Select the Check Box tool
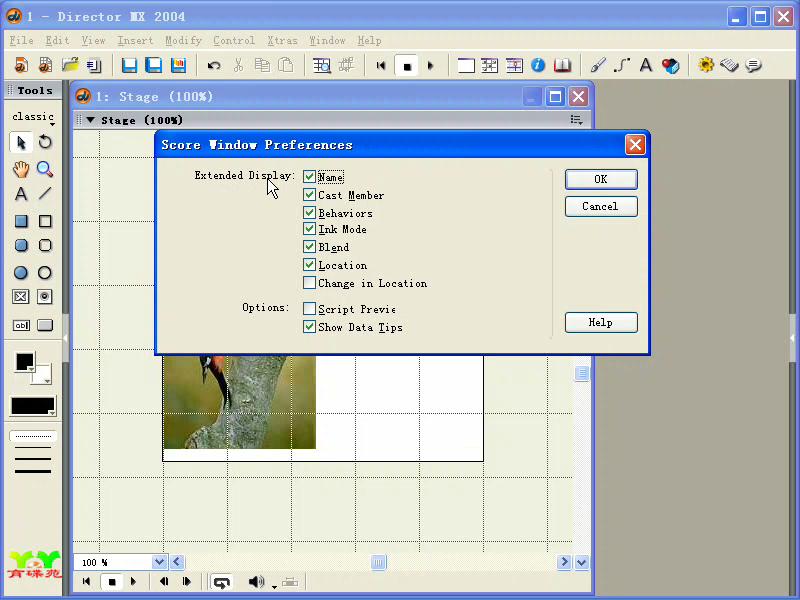Screen dimensions: 800x600 tap(21, 296)
